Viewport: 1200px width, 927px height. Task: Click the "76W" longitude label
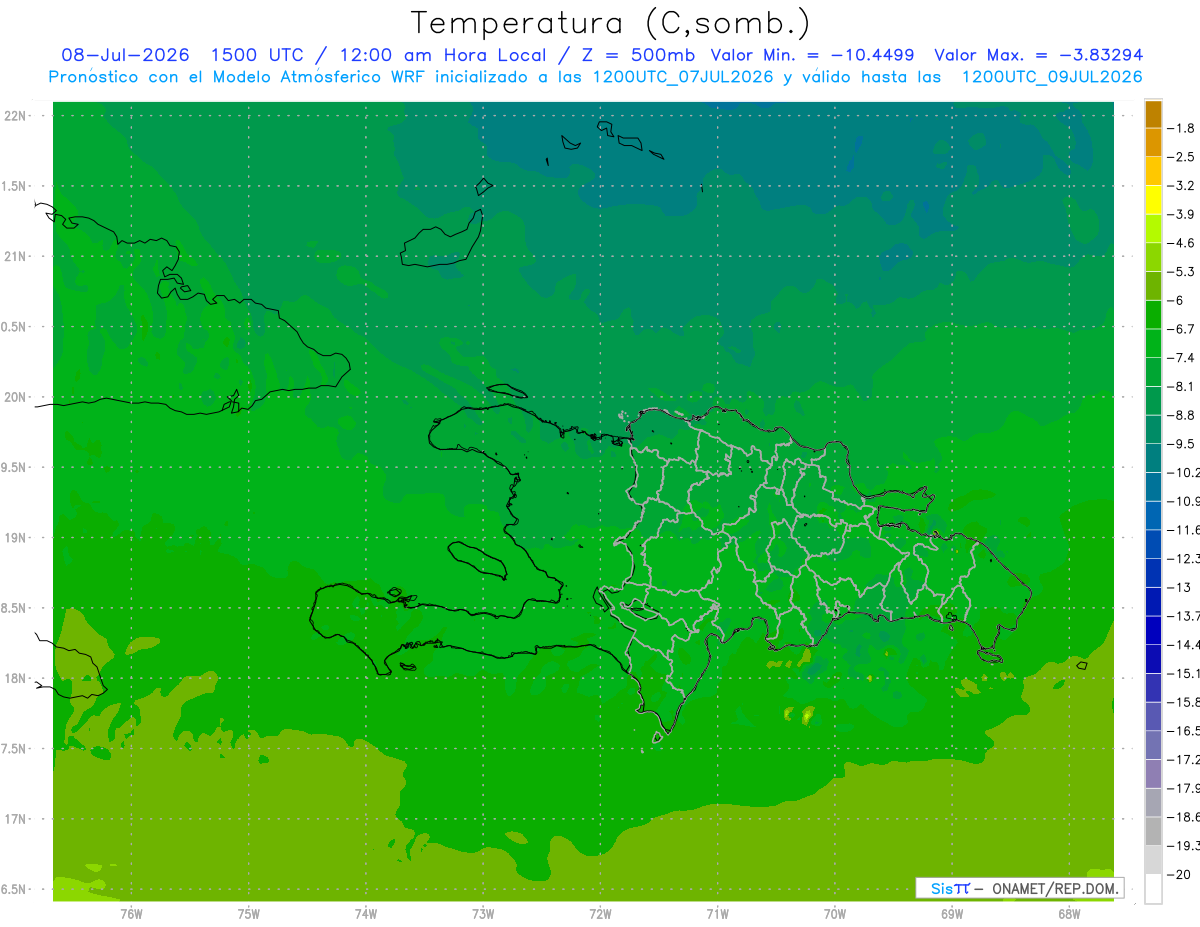pyautogui.click(x=131, y=913)
